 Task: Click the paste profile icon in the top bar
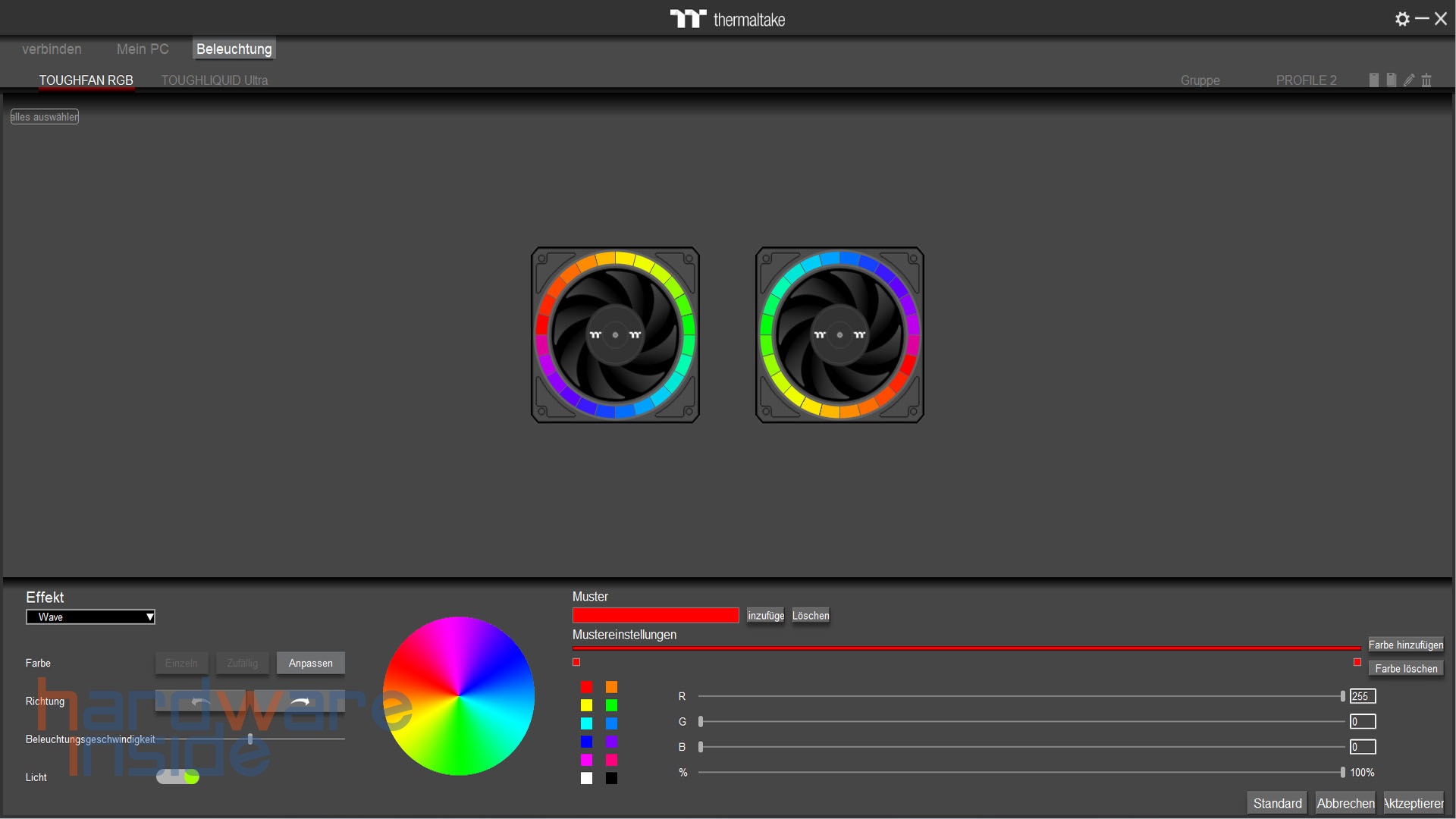pyautogui.click(x=1390, y=80)
